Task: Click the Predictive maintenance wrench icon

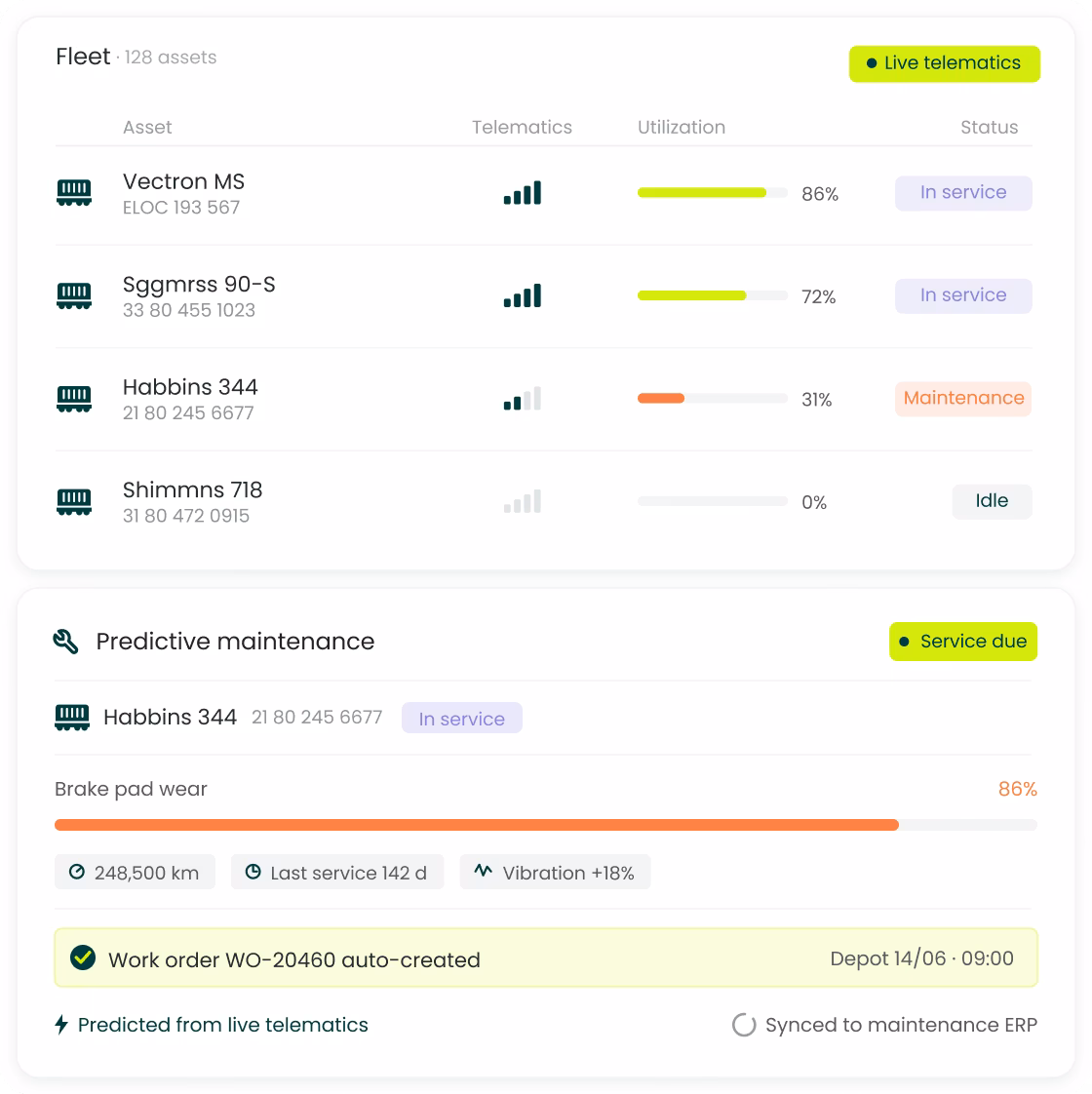Action: tap(65, 642)
